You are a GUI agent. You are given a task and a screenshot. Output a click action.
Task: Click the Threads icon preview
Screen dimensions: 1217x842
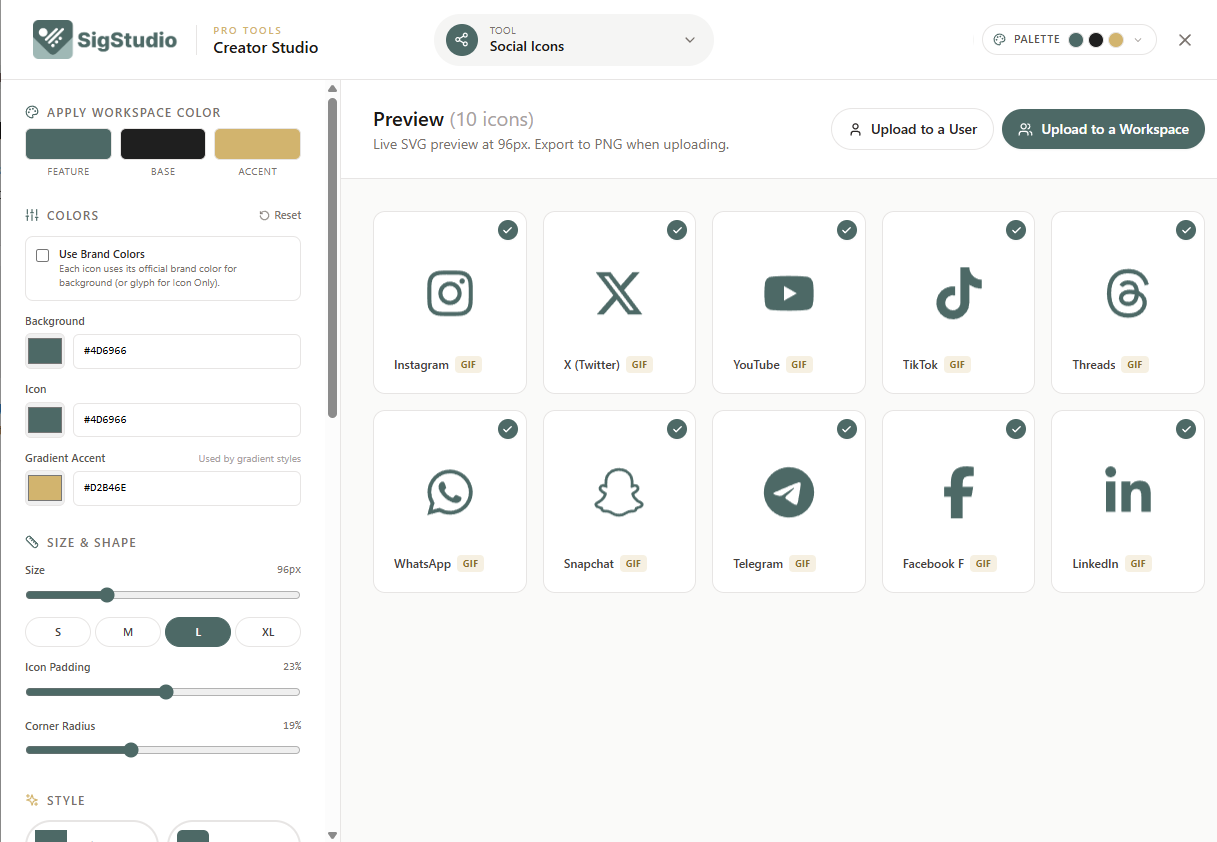pyautogui.click(x=1128, y=293)
